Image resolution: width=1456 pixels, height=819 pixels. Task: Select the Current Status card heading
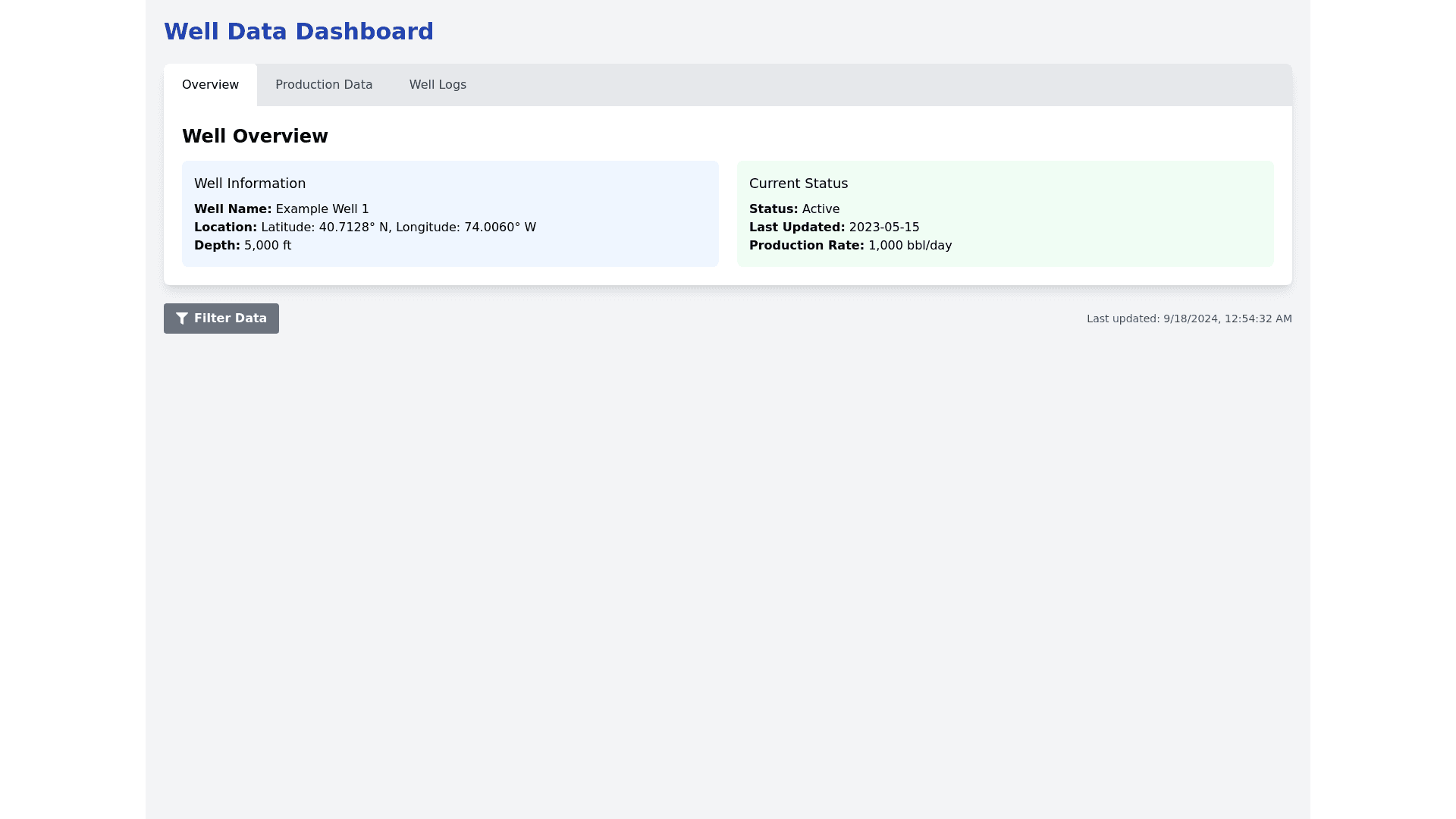[x=799, y=184]
